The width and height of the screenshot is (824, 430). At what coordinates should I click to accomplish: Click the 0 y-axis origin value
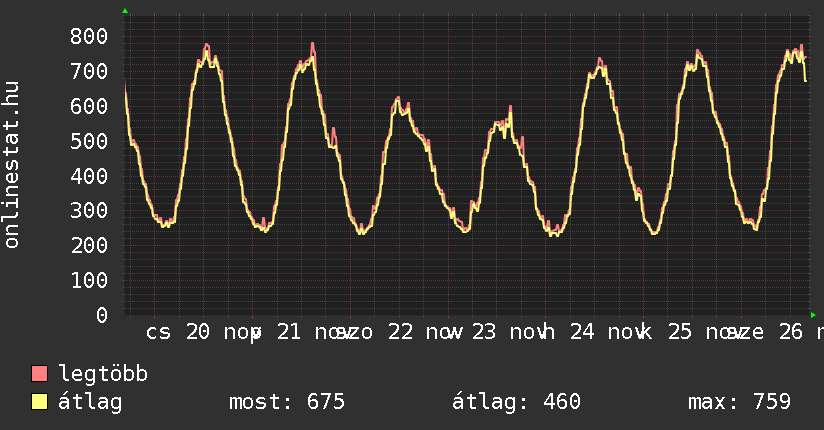click(102, 315)
